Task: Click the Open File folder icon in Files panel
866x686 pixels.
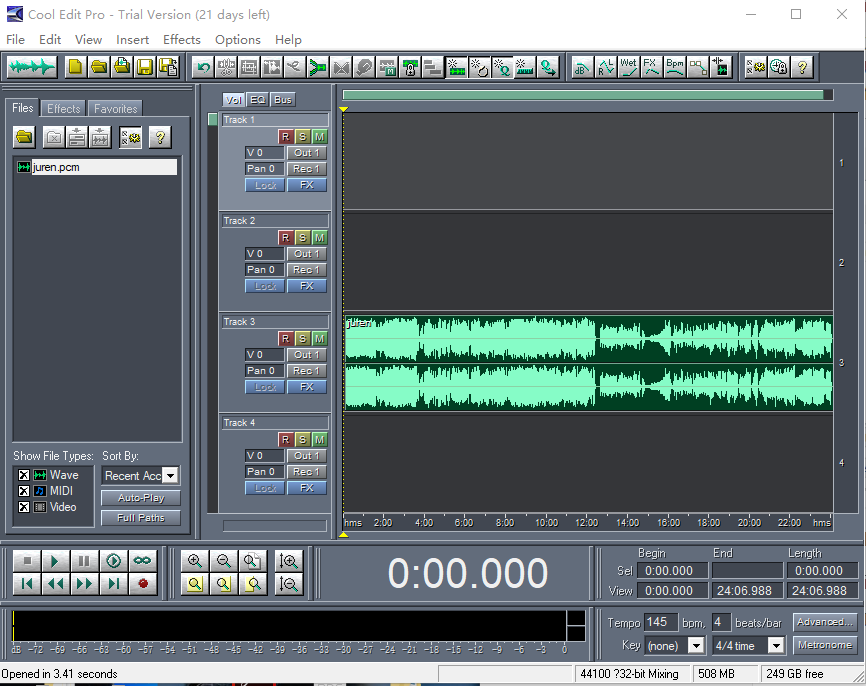Action: [x=24, y=137]
